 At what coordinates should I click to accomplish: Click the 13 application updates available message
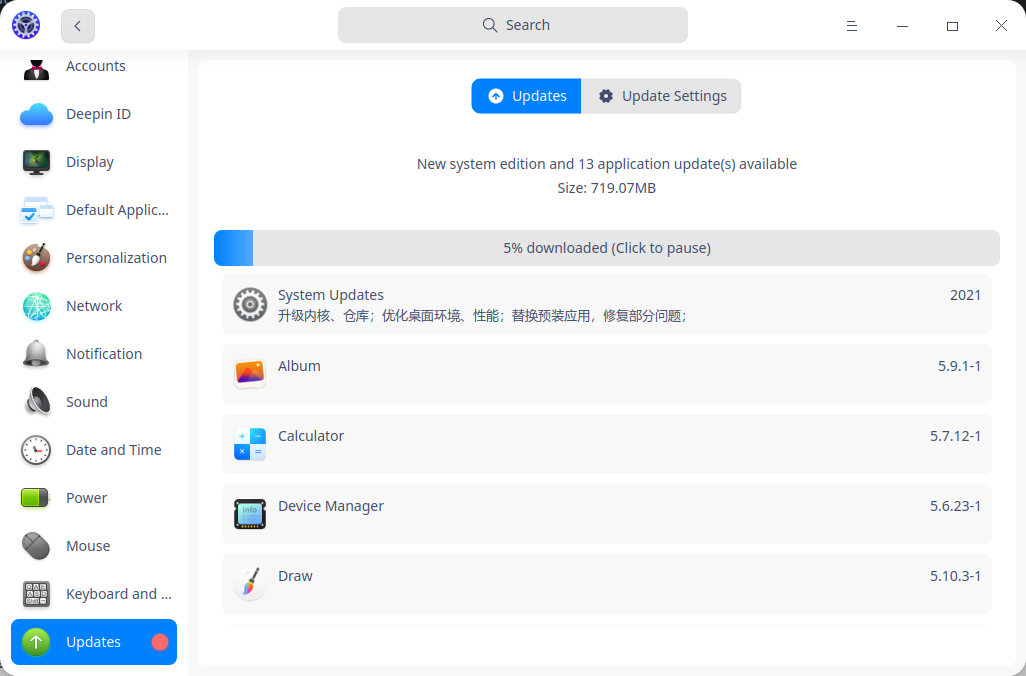coord(607,164)
